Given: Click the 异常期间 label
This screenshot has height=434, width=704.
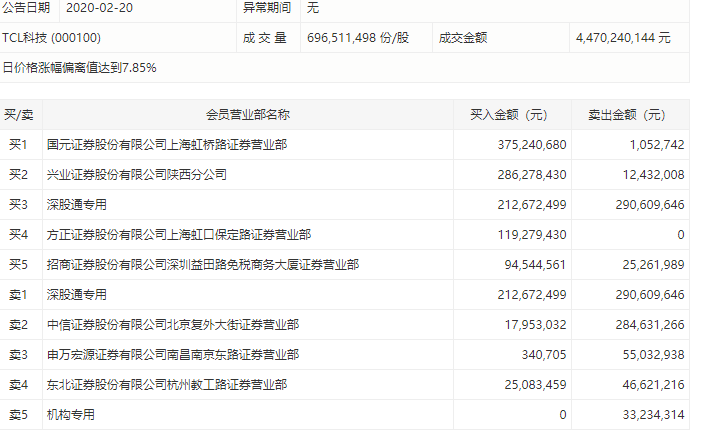Looking at the screenshot, I should coord(267,8).
